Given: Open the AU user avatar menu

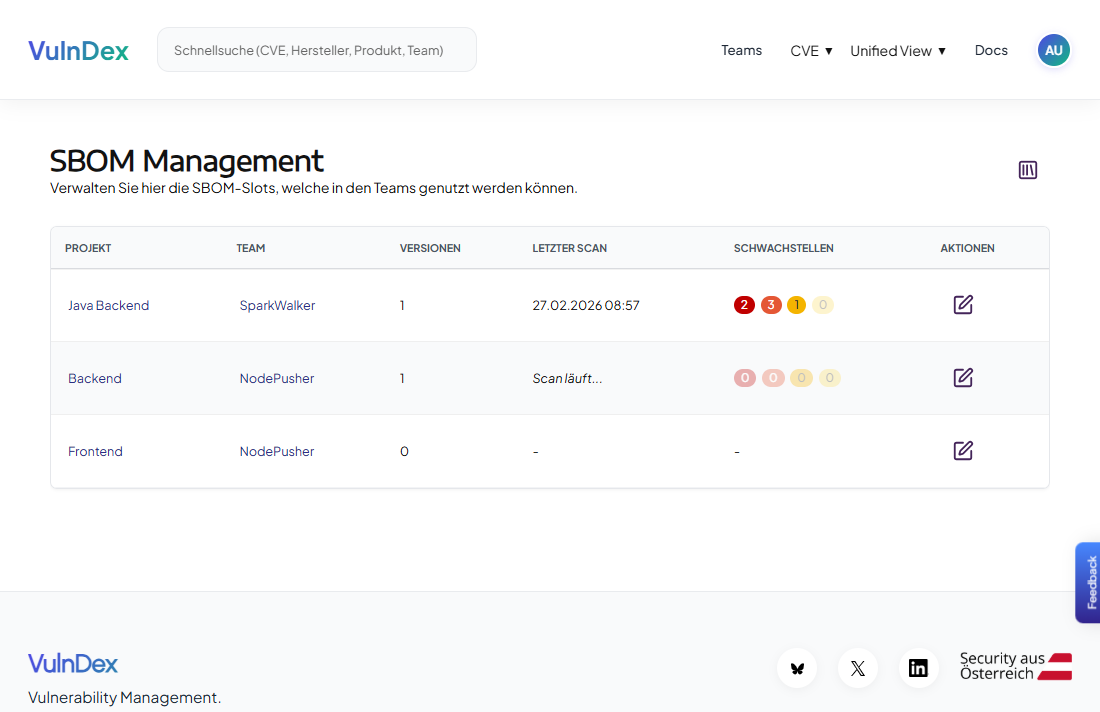Looking at the screenshot, I should click(x=1053, y=50).
